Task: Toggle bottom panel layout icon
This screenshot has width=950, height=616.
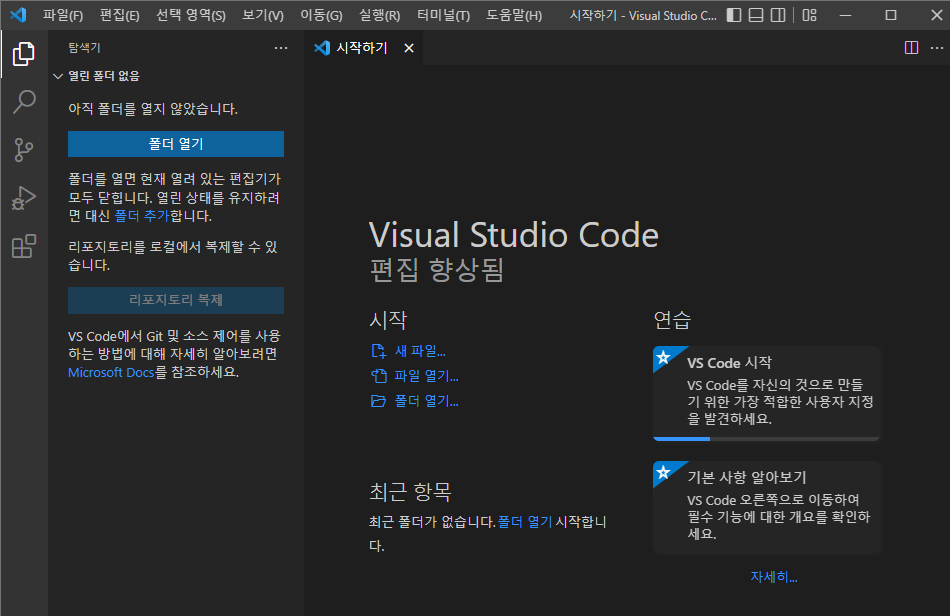Action: tap(756, 15)
